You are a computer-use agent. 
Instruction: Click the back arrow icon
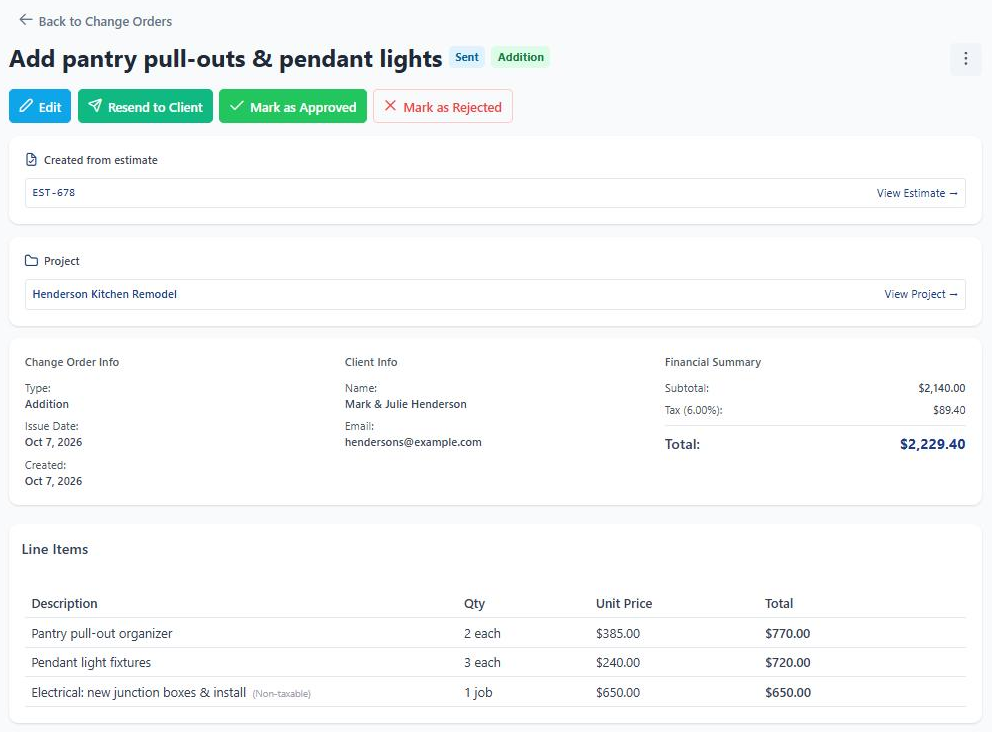(x=25, y=20)
